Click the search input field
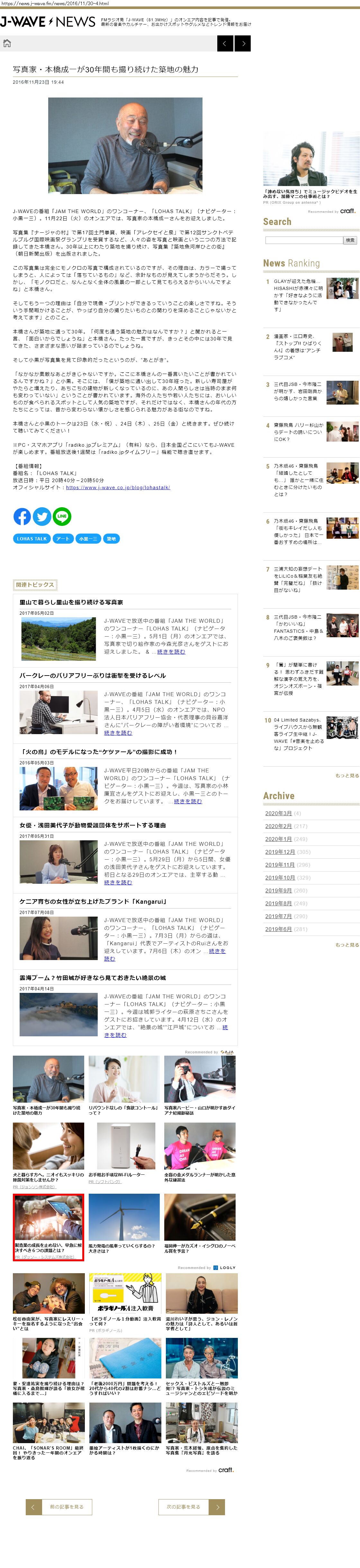 point(304,240)
